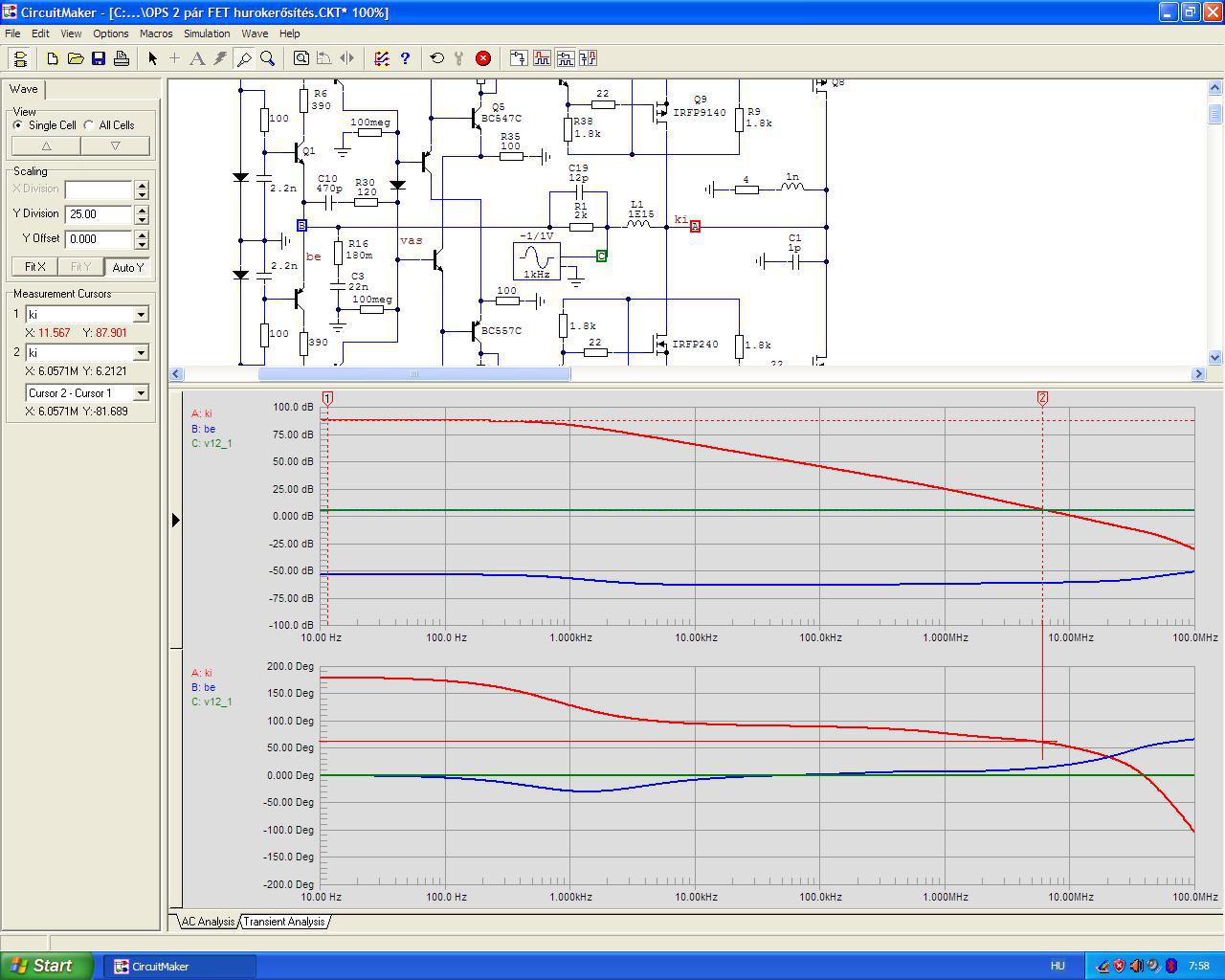This screenshot has height=980, width=1225.
Task: Click the Rotate/Reset simulation arrow icon
Action: pyautogui.click(x=436, y=58)
